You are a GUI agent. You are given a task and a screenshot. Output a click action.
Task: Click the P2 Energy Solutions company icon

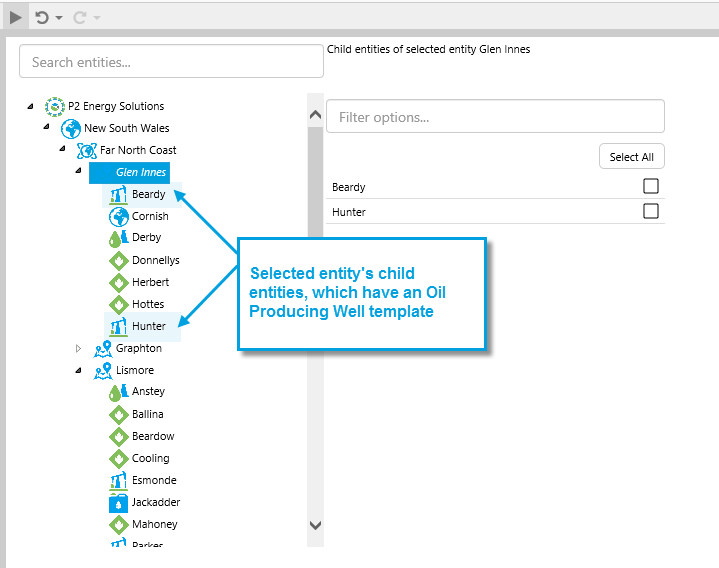pos(55,107)
